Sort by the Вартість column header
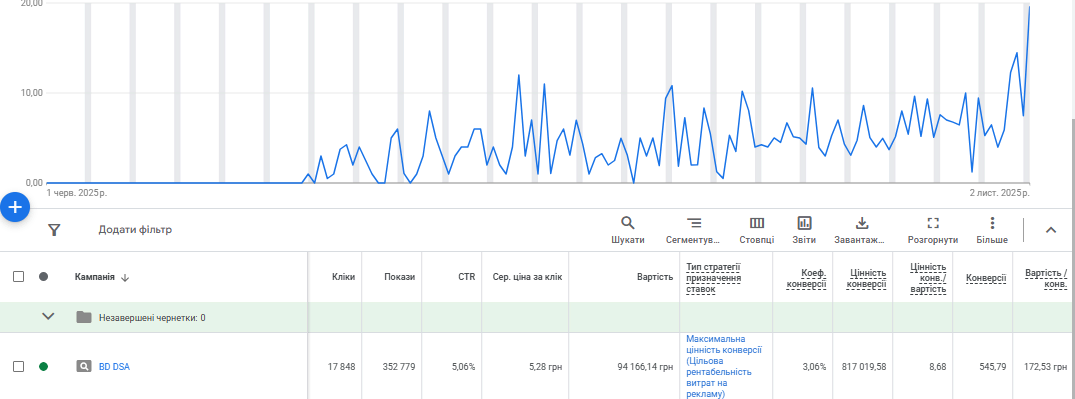The height and width of the screenshot is (399, 1075). point(655,277)
